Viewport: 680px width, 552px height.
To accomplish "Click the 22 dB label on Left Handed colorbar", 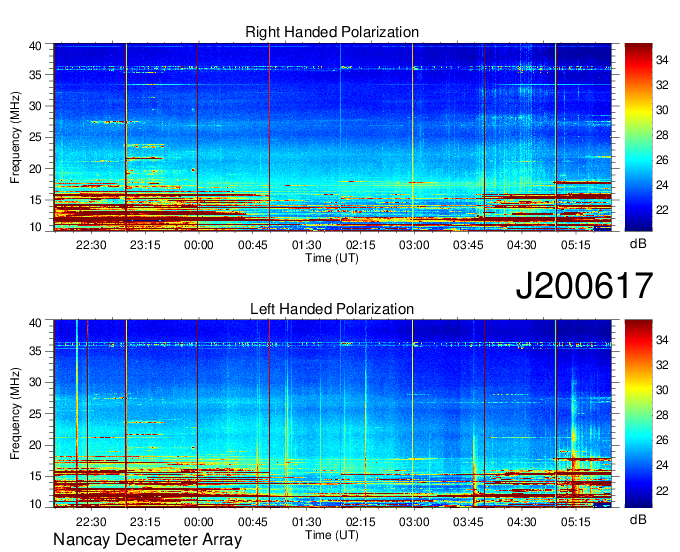I will (662, 491).
